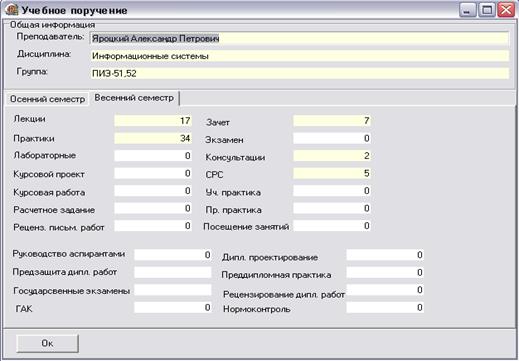The width and height of the screenshot is (519, 361).
Task: Click the Лекции hours field
Action: (153, 120)
